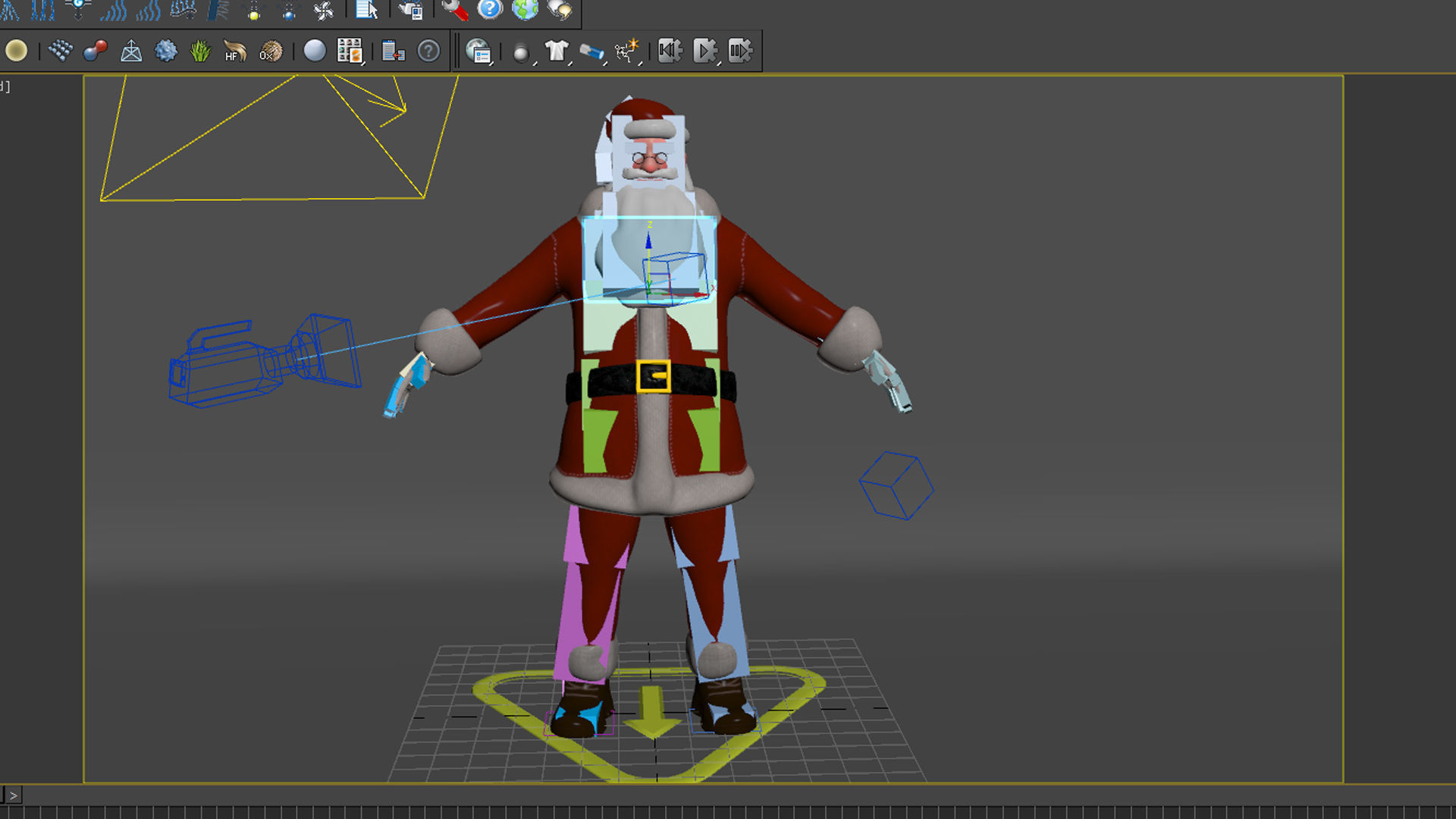
Task: Click the list import arrow icon
Action: coord(393,51)
